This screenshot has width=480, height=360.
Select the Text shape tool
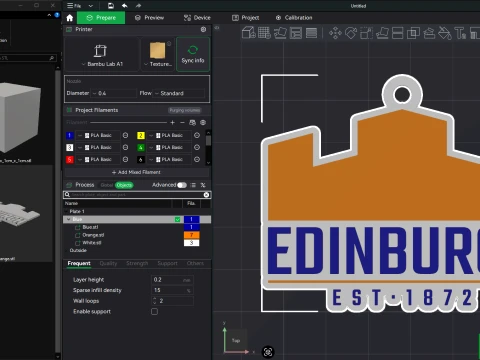pyautogui.click(x=460, y=33)
